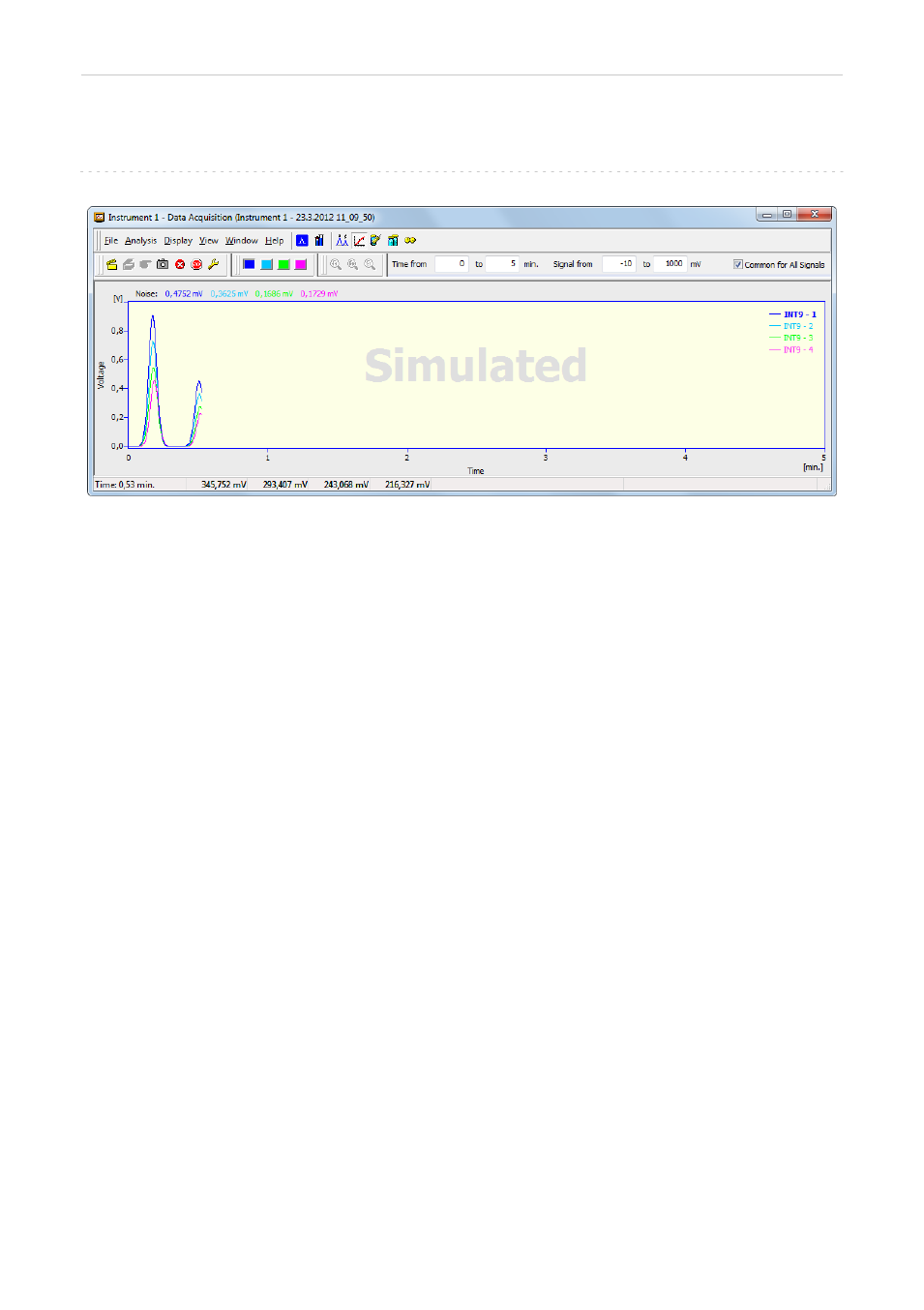Screen dimensions: 924x1310
Task: Open the Display menu
Action: (x=178, y=241)
